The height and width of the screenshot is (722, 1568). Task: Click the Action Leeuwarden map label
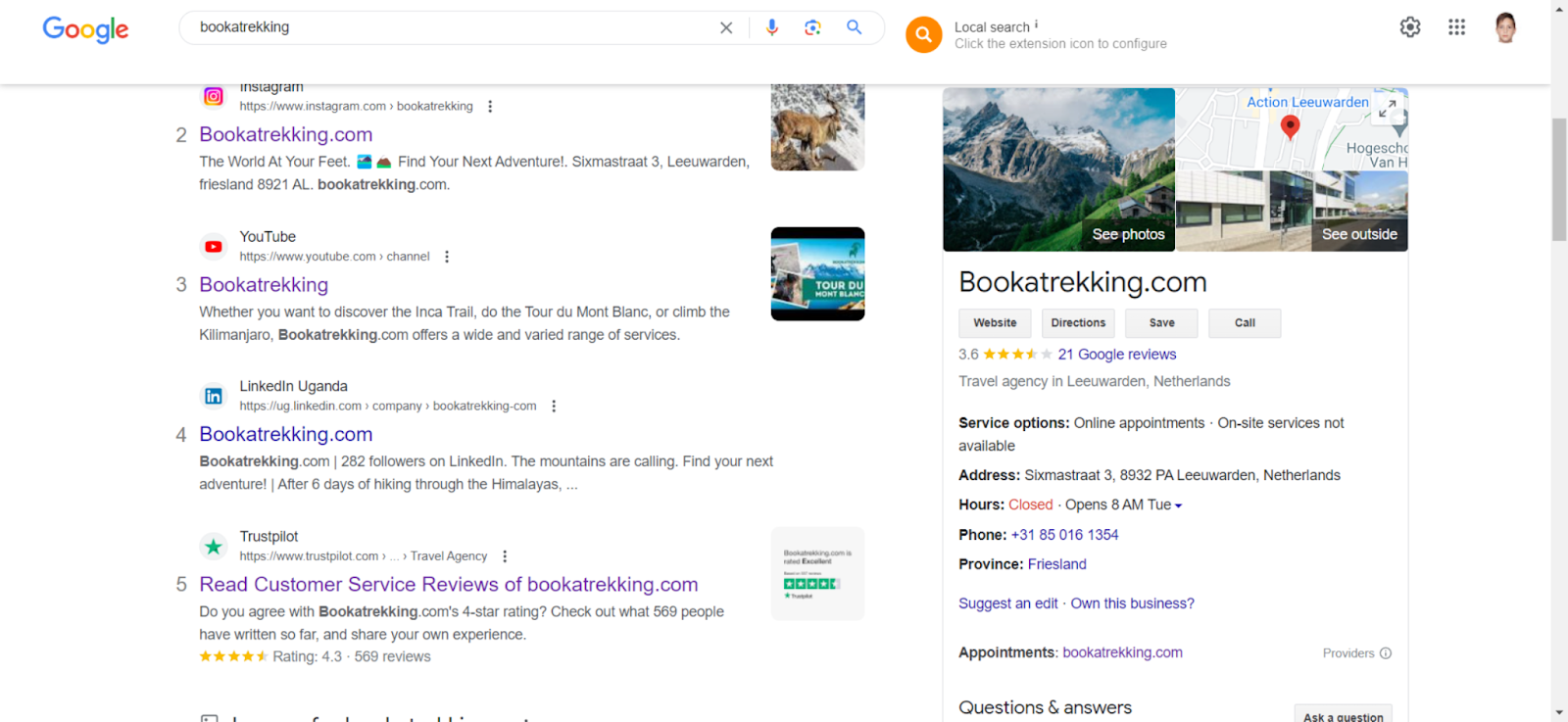[1307, 102]
